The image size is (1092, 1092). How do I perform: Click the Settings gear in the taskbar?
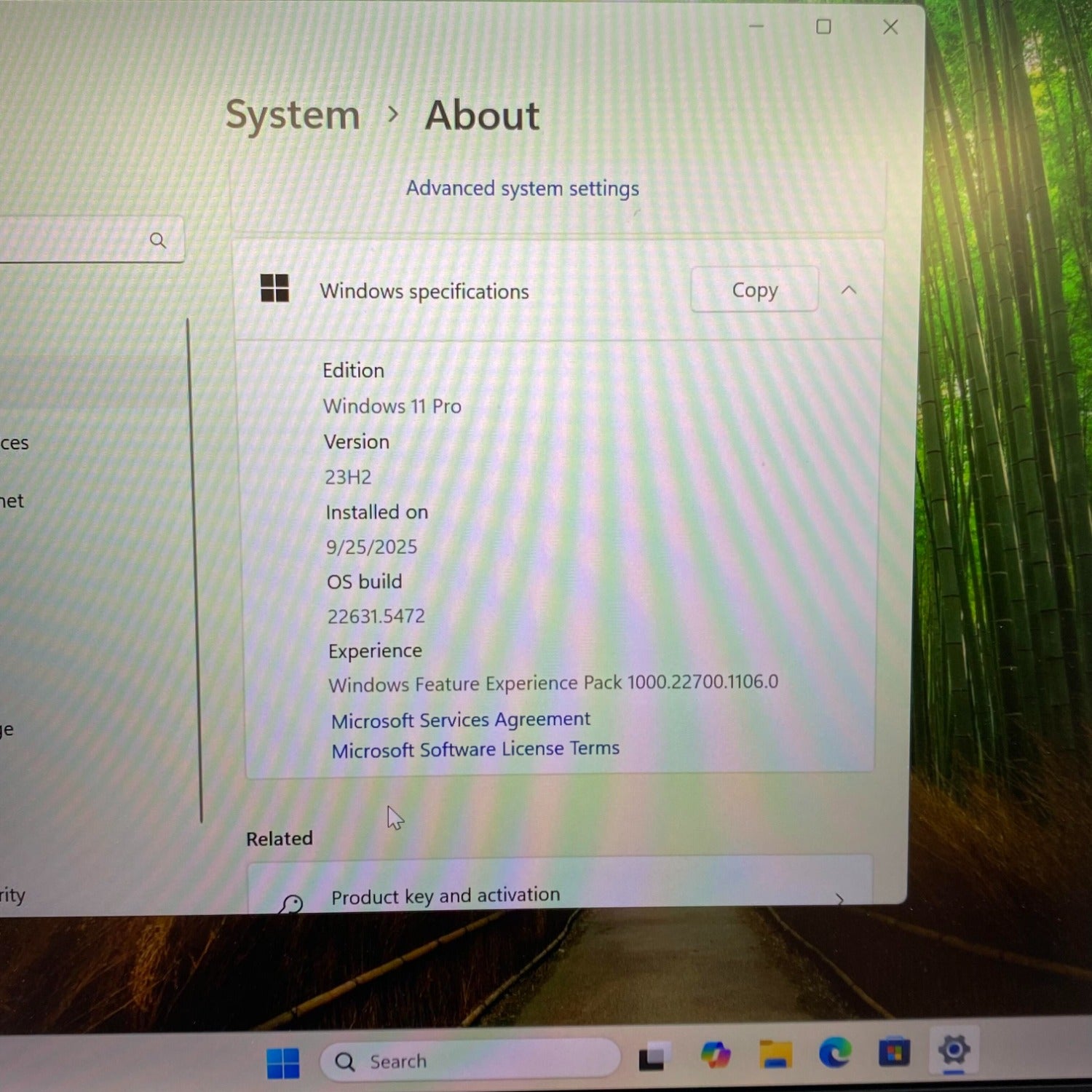[x=954, y=1051]
